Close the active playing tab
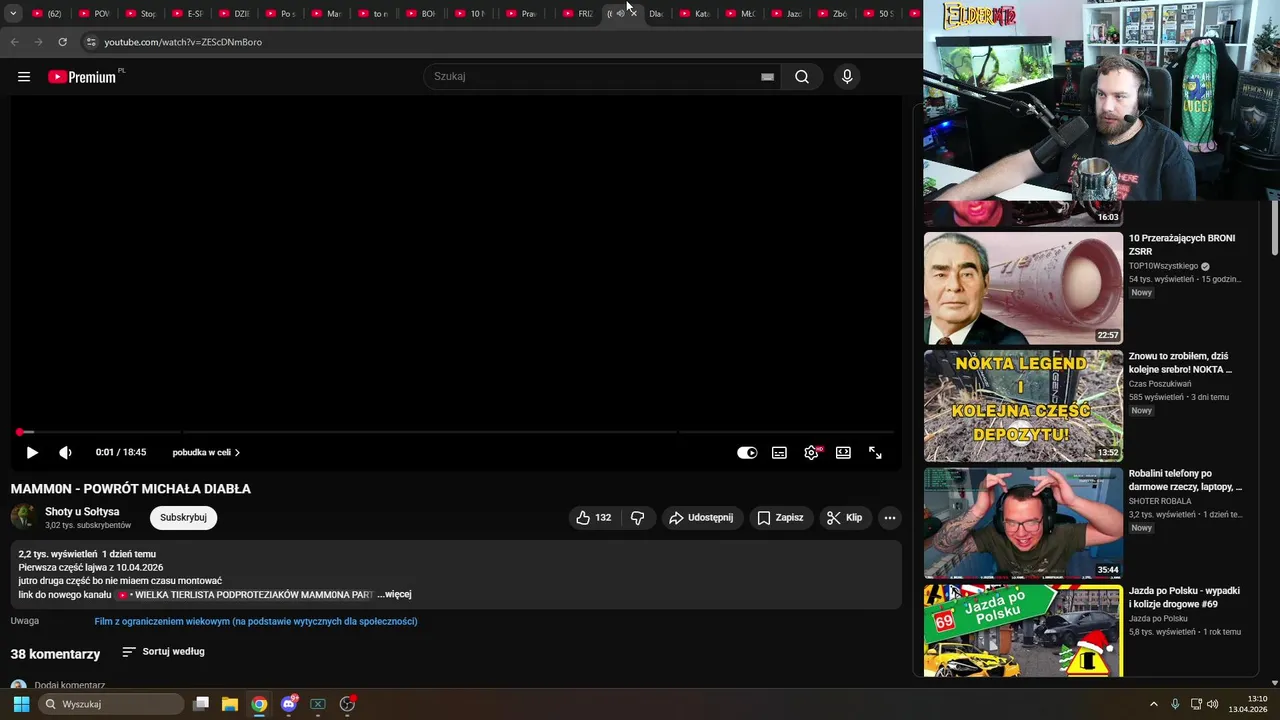Viewport: 1280px width, 720px height. tap(633, 14)
